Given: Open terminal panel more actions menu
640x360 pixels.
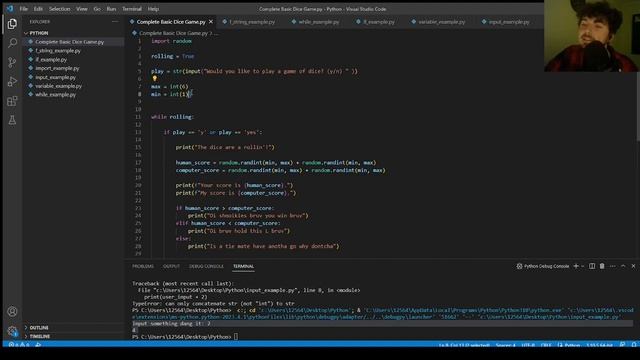Looking at the screenshot, I should [x=613, y=266].
